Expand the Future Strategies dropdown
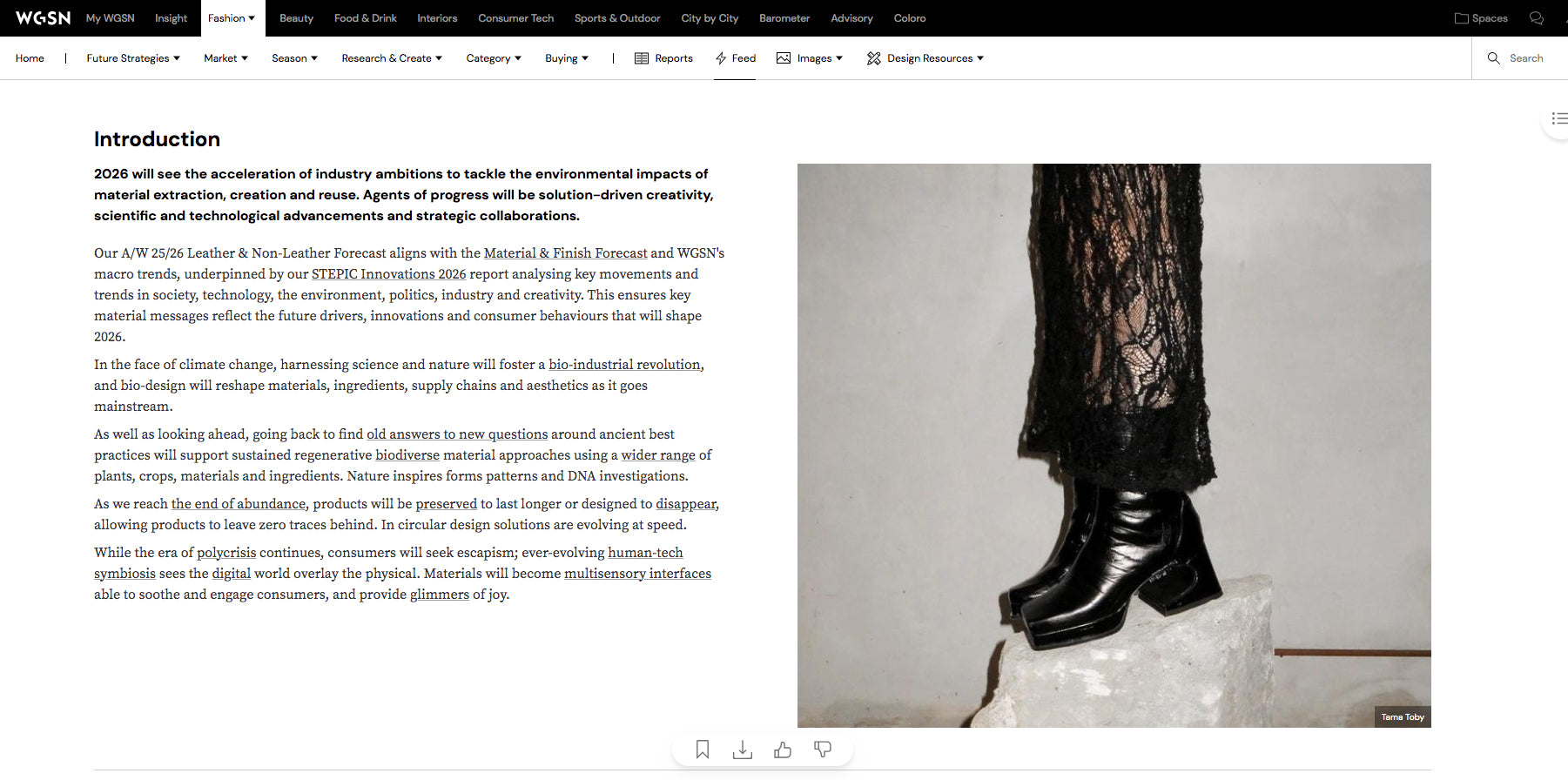 point(133,58)
